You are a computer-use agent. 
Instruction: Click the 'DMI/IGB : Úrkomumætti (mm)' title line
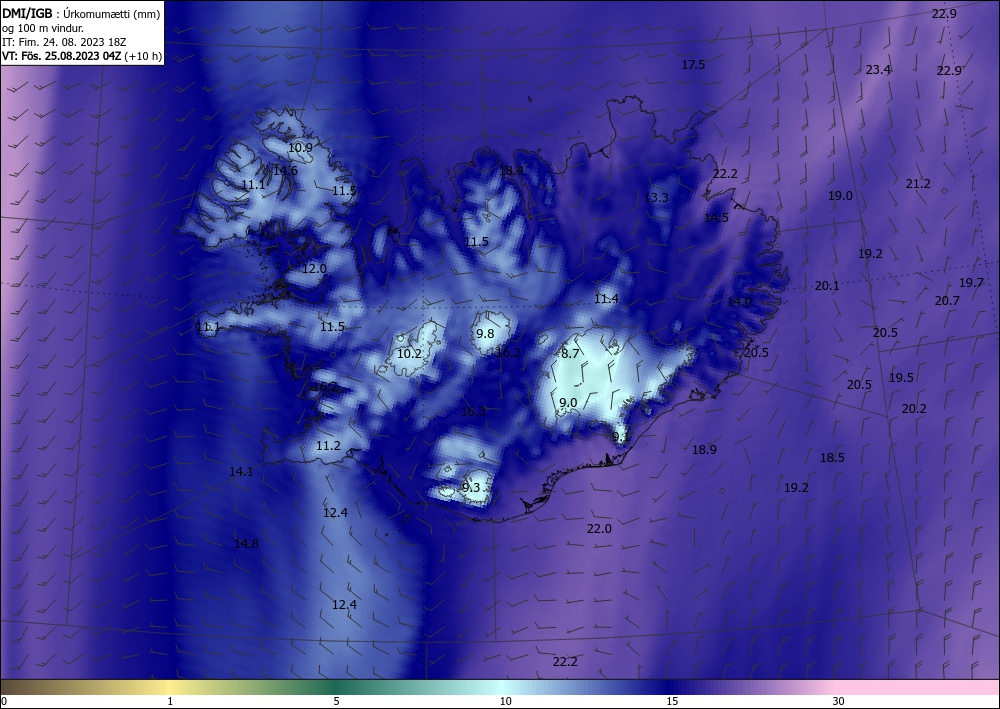point(81,13)
